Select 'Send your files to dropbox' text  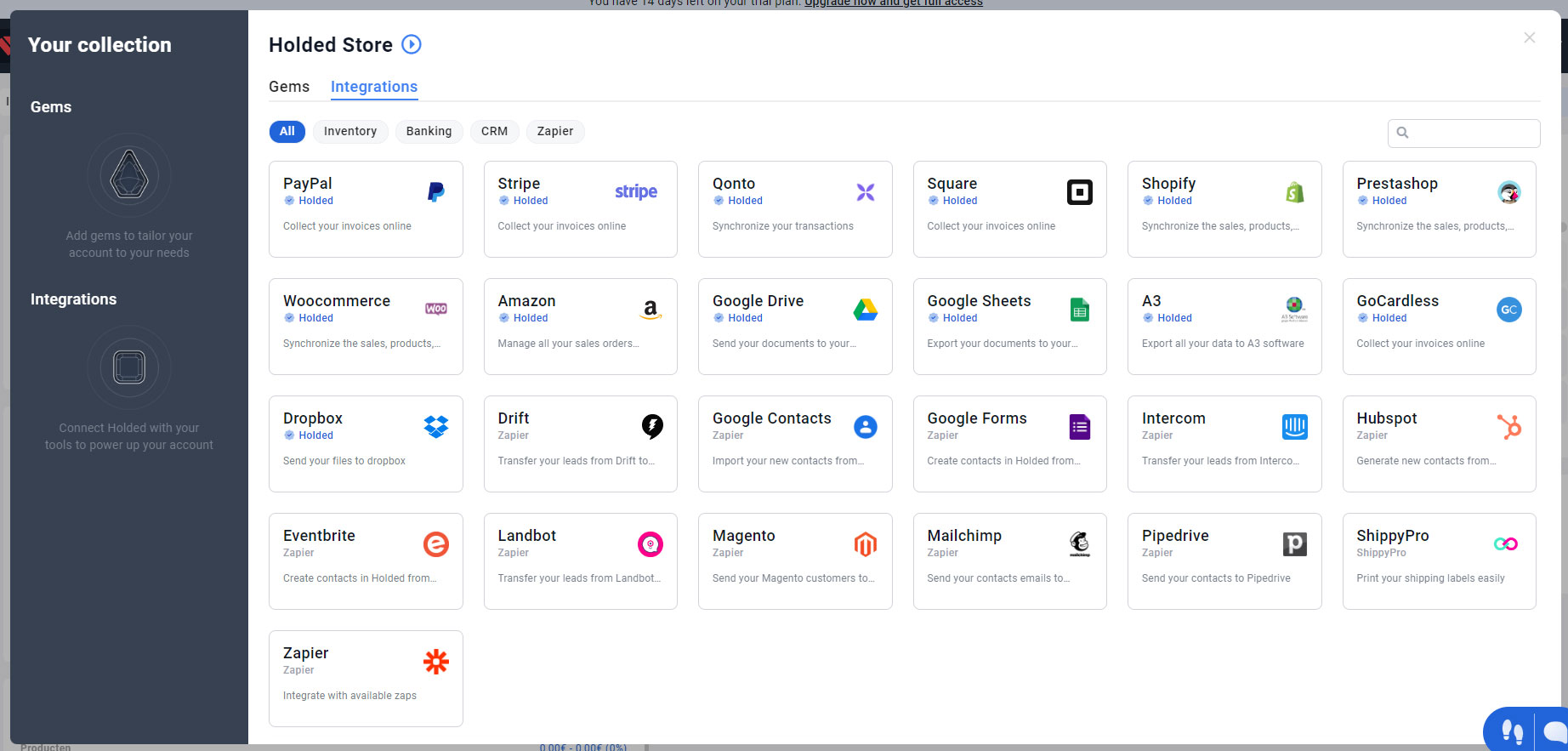click(344, 461)
